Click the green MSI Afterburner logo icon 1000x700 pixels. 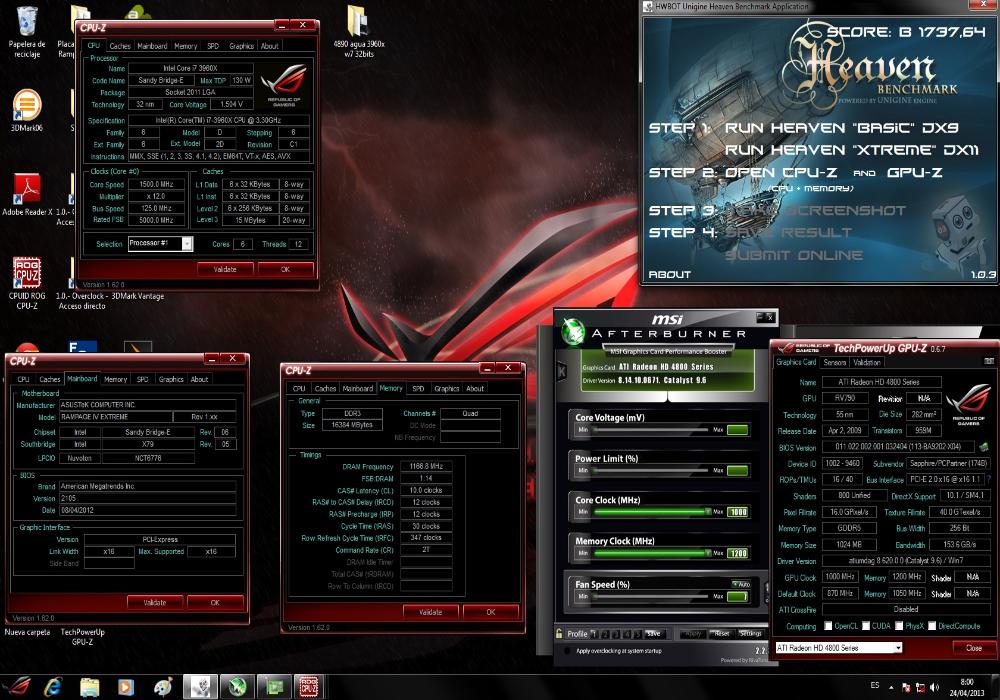(x=573, y=332)
